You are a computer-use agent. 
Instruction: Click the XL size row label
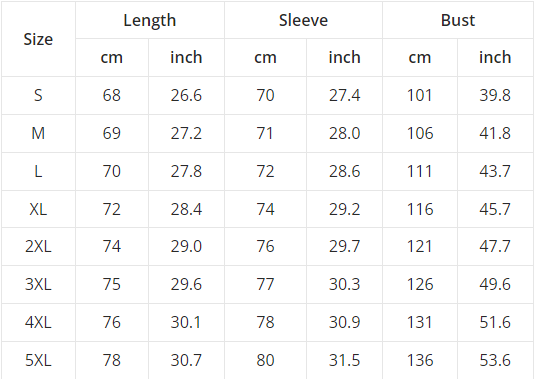coord(38,209)
